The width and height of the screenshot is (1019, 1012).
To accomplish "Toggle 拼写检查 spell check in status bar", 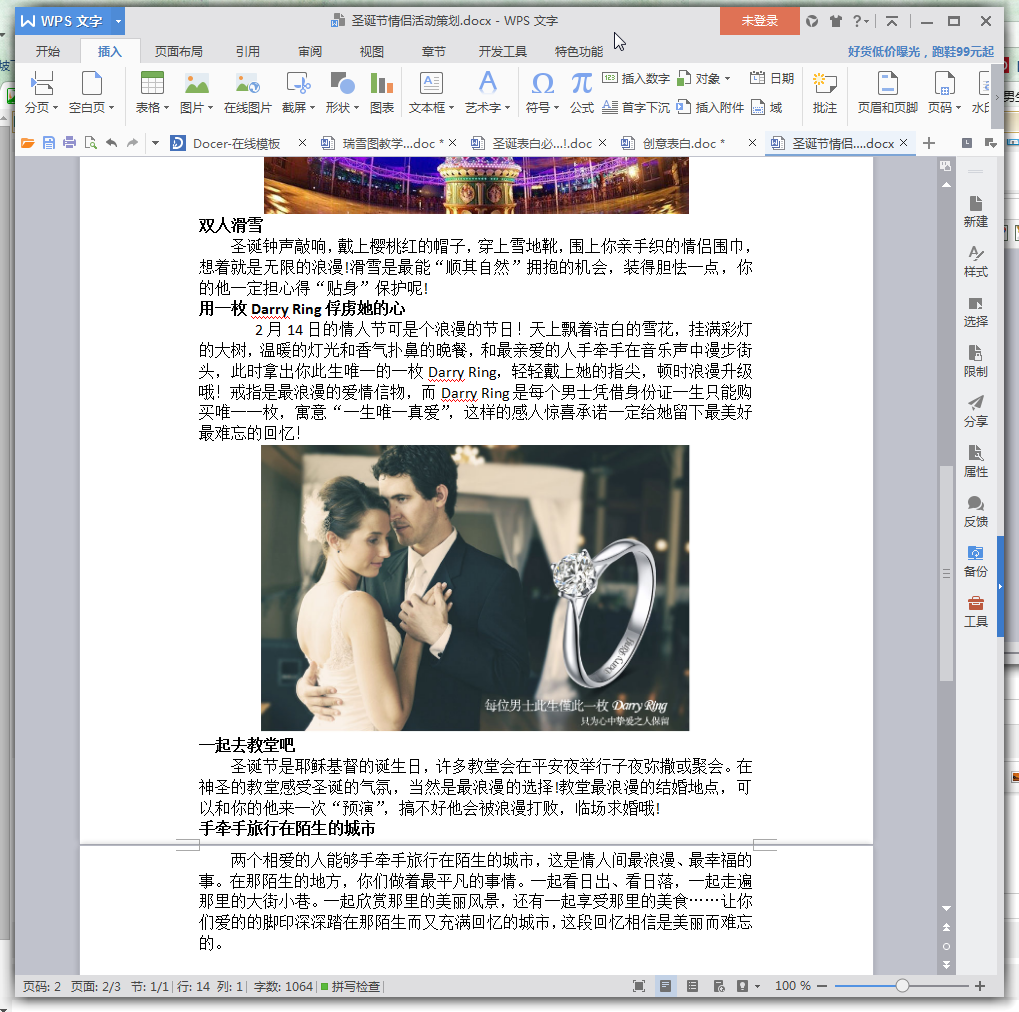I will 350,986.
